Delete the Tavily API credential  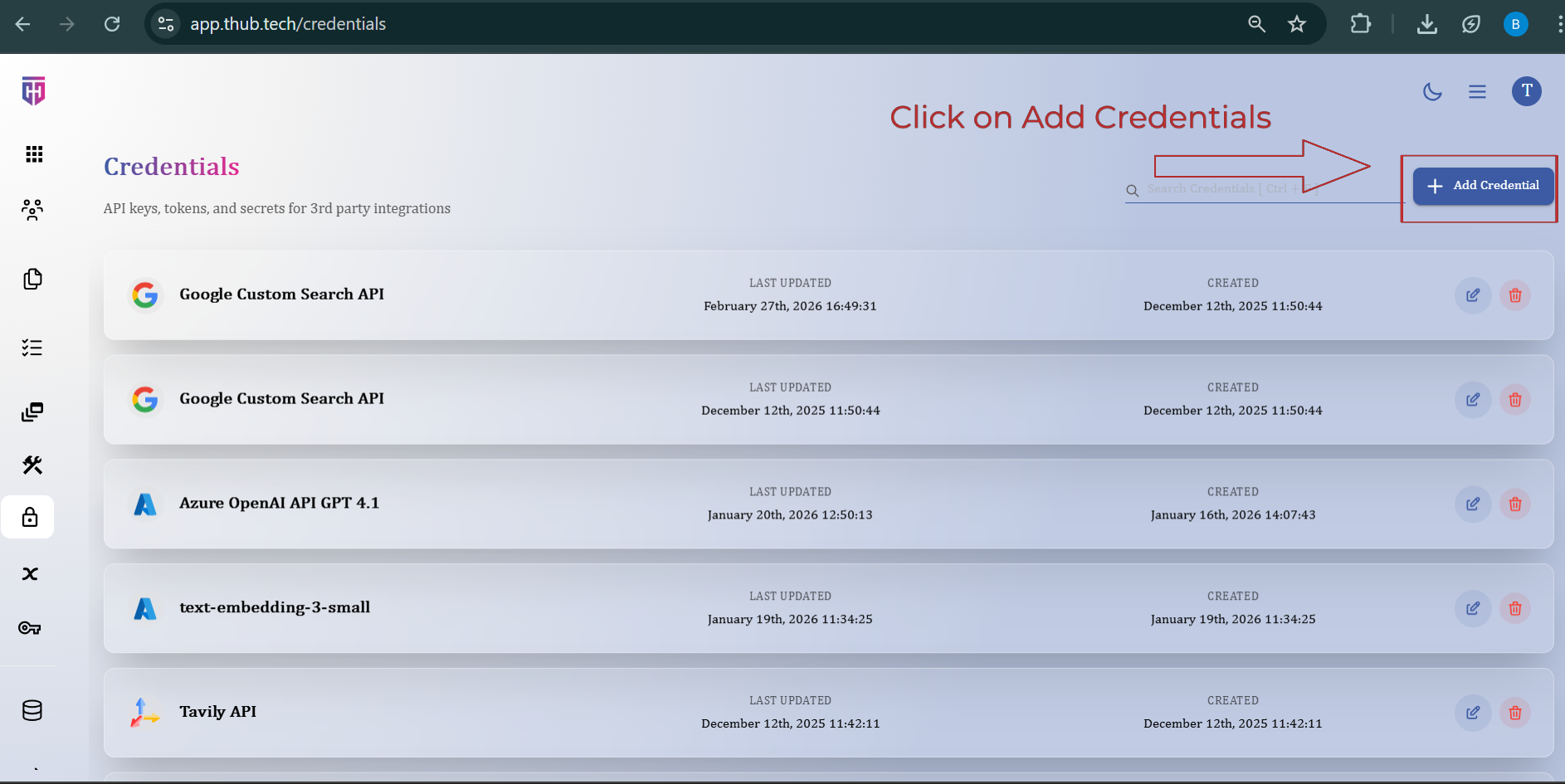(x=1514, y=713)
